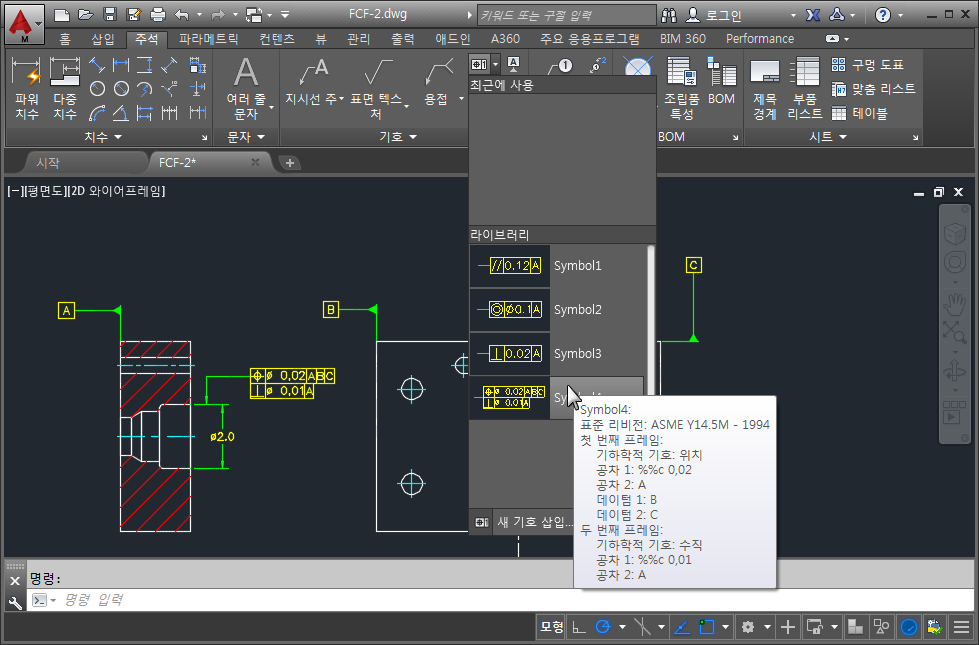Screen dimensions: 979x645
Task: Open the undo history dropdown arrow
Action: 199,14
